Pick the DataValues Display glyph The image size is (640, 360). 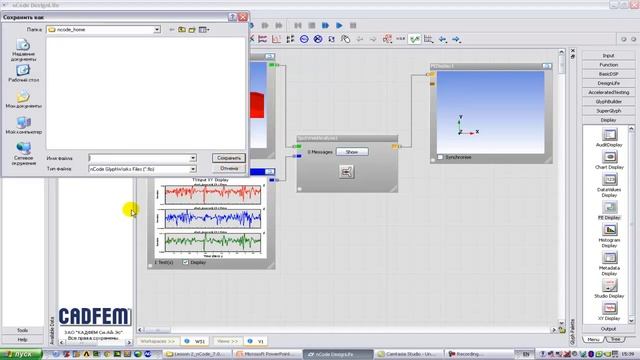(609, 185)
